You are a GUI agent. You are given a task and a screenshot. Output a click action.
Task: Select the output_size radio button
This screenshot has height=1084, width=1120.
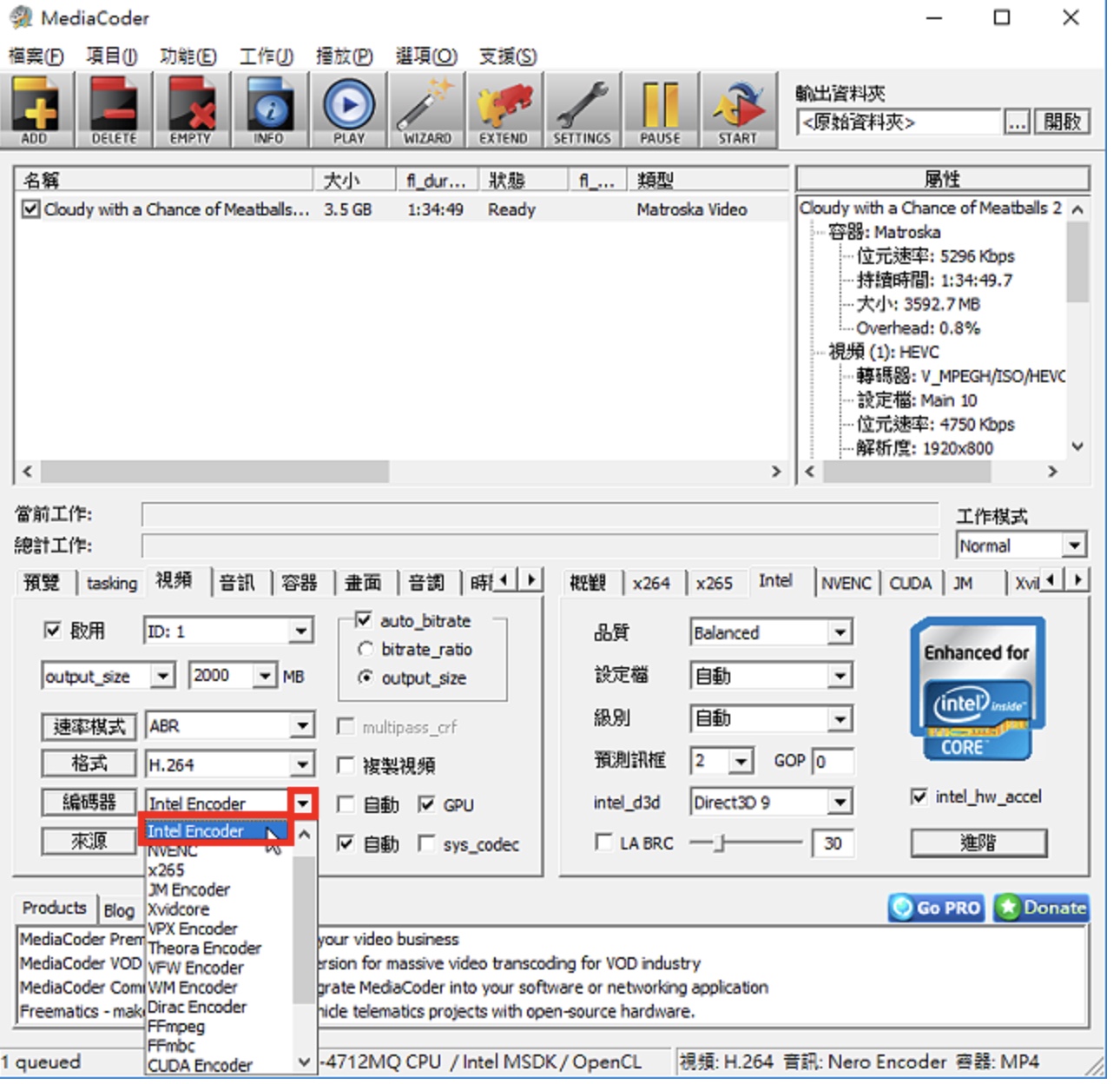[366, 677]
